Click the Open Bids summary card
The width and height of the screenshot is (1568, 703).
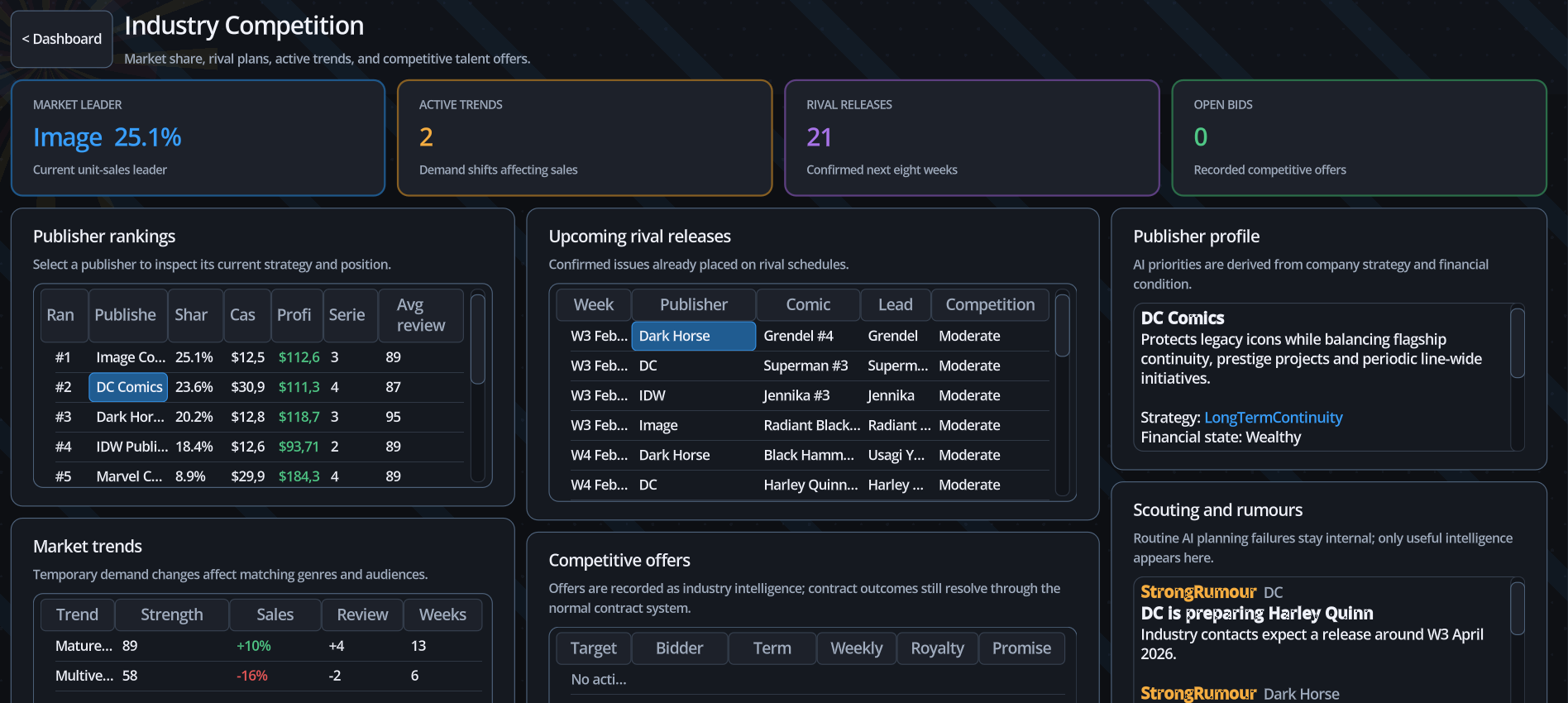1359,137
